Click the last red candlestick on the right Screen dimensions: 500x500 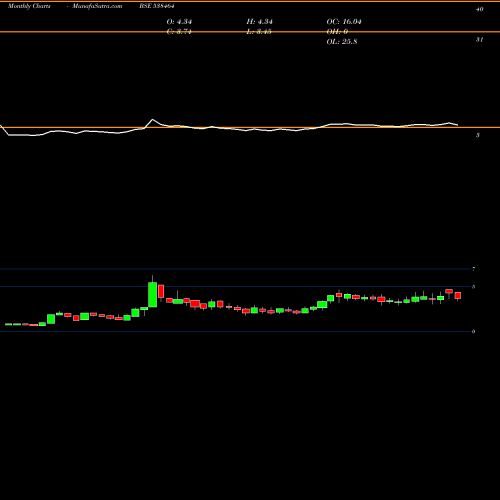[458, 296]
